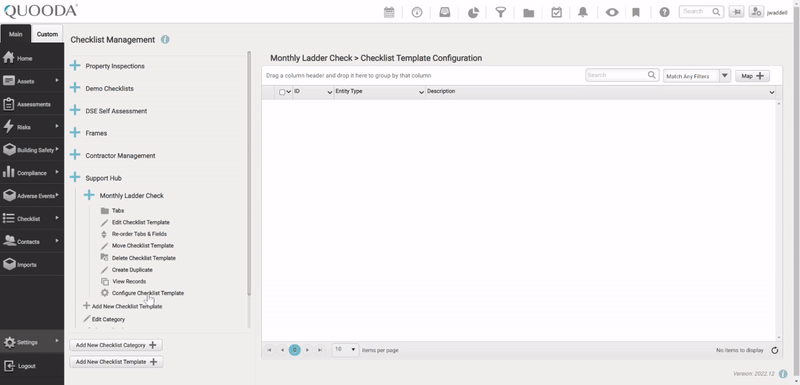Open the ID column menu arrow

330,92
